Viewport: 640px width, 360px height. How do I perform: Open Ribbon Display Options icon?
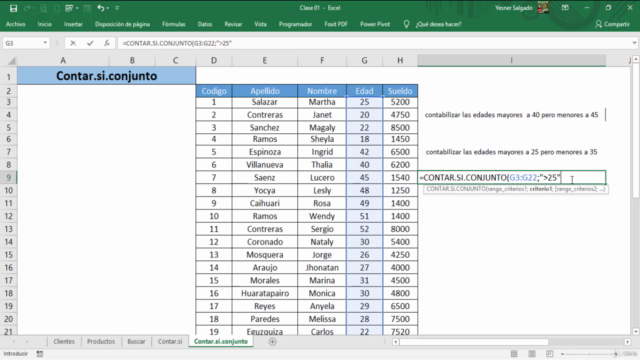coord(565,8)
